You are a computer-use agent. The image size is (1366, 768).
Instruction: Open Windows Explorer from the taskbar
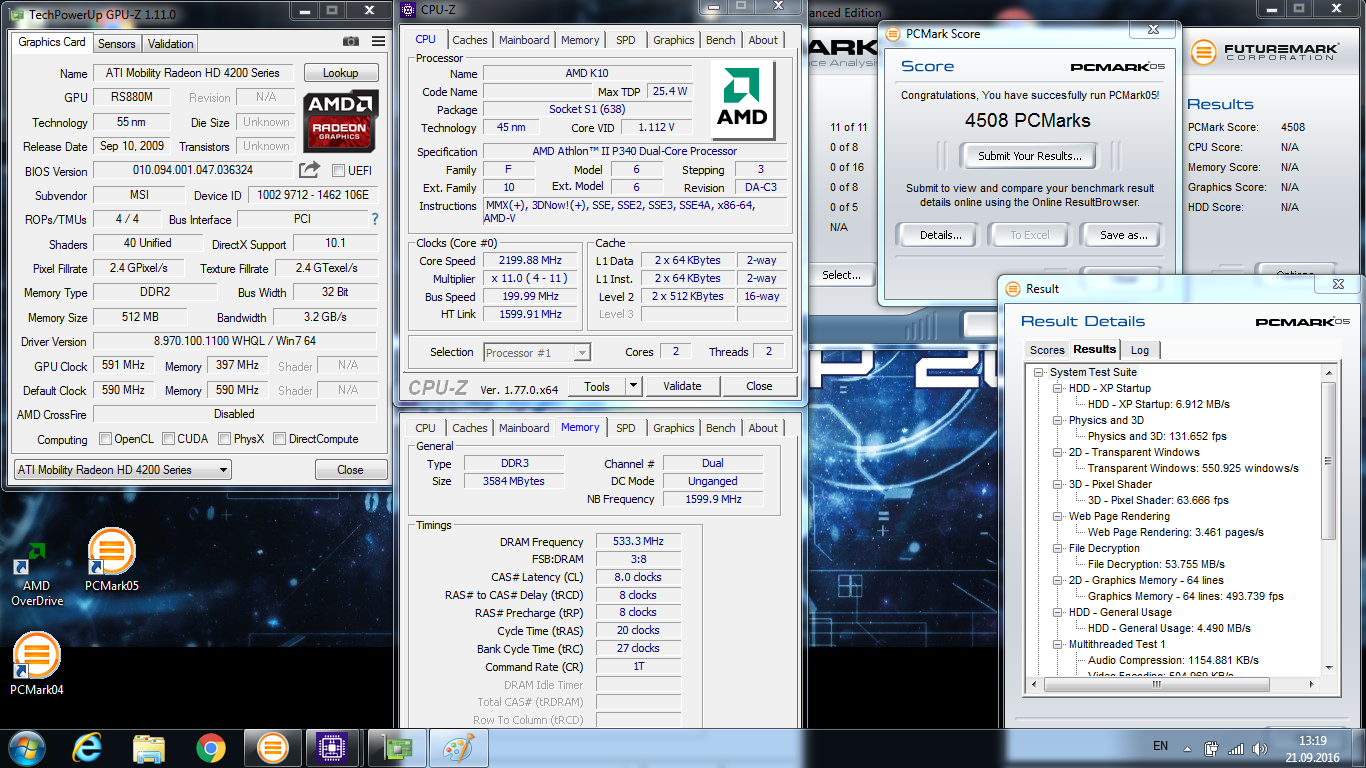point(149,748)
